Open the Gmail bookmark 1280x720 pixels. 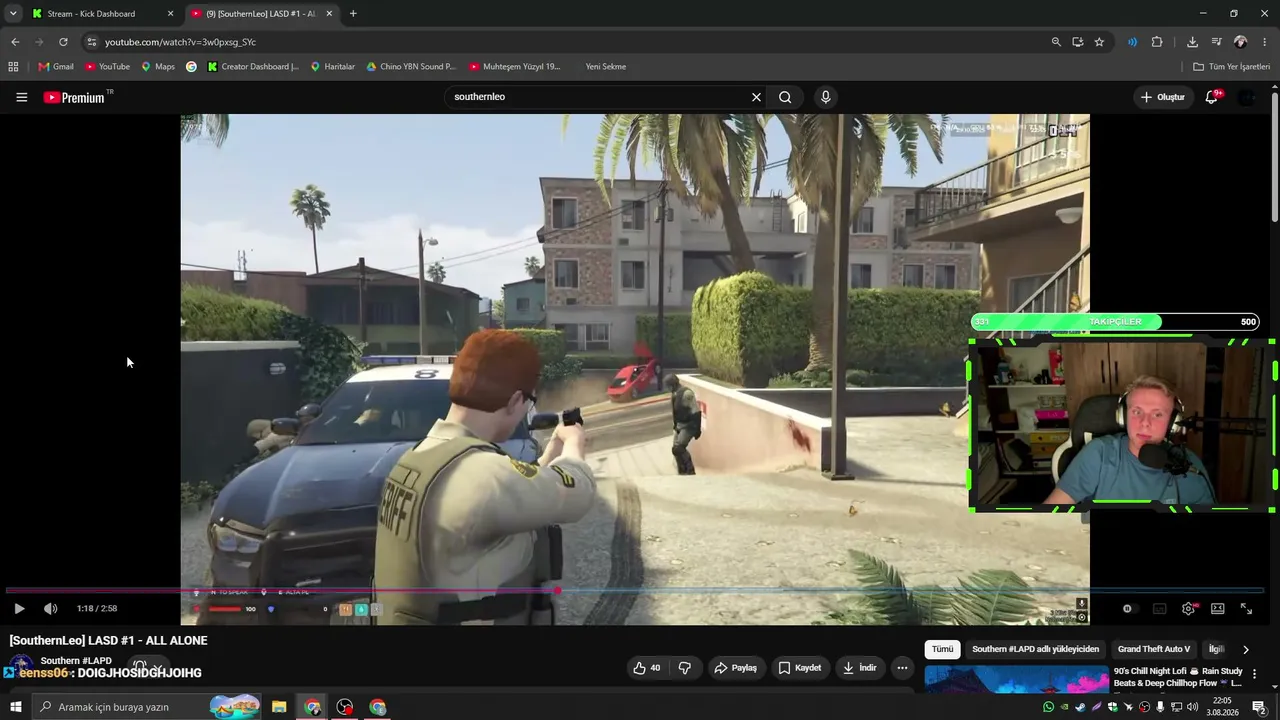tap(56, 67)
